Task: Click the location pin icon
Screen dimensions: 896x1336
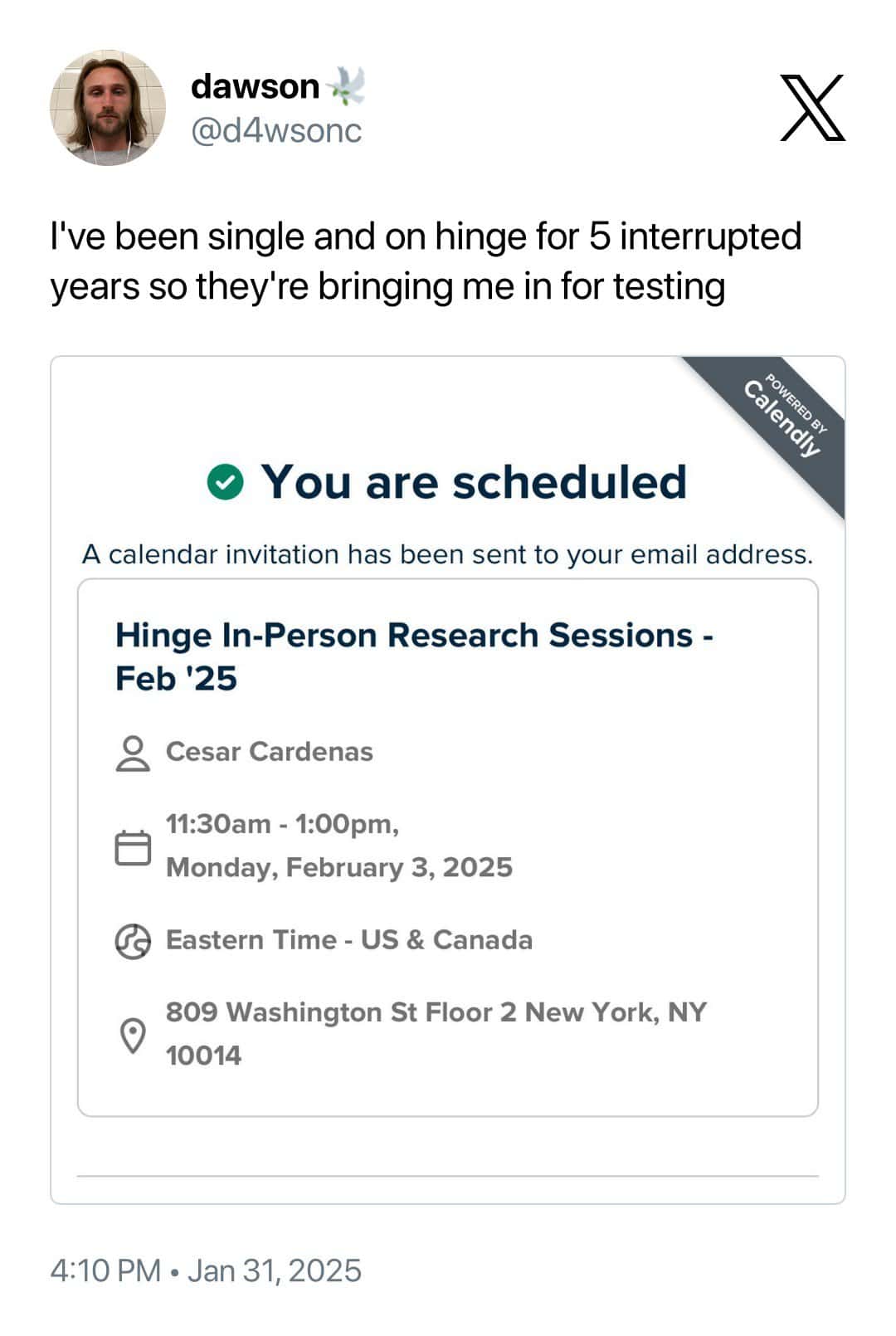Action: 133,1035
